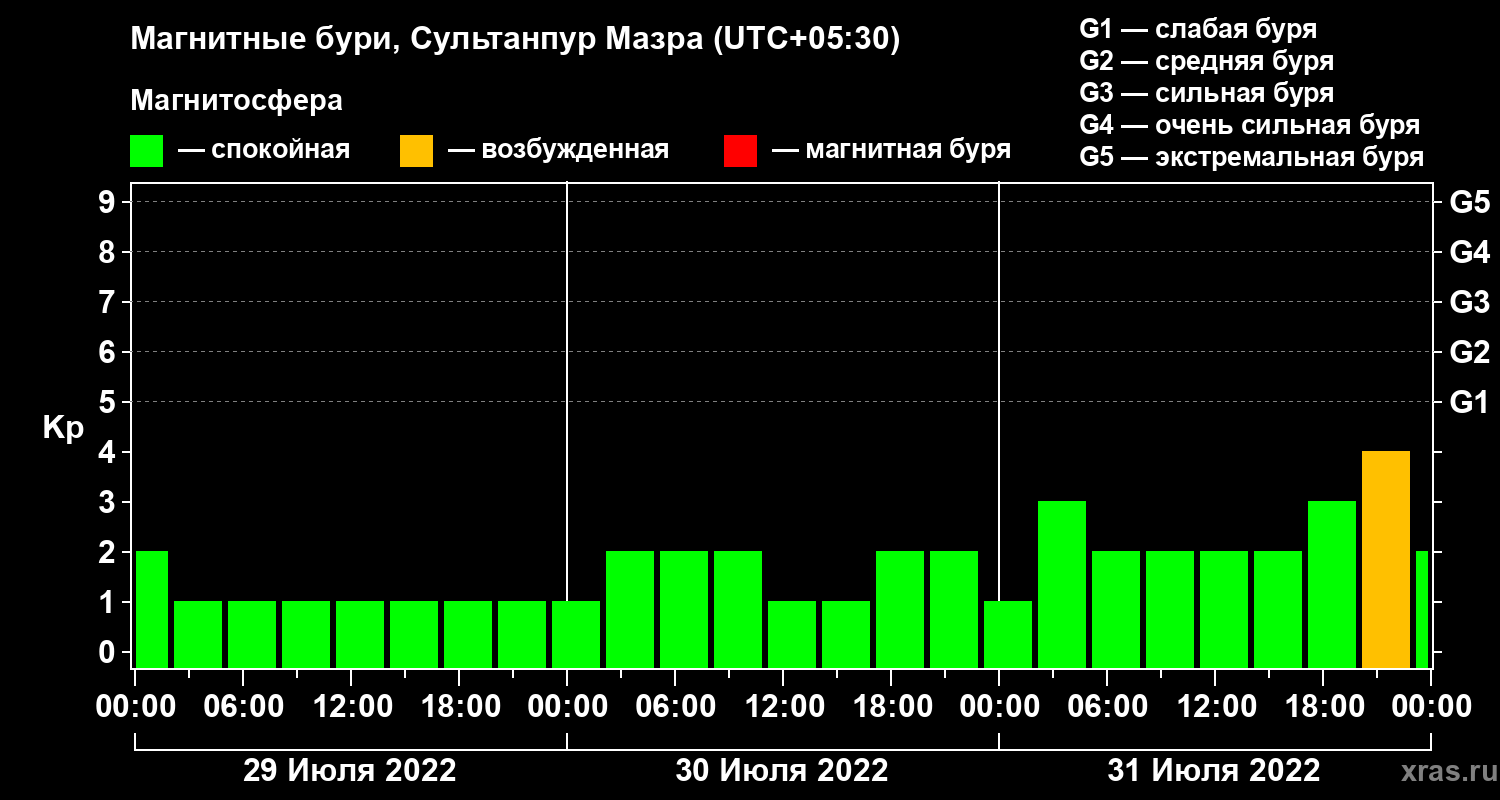This screenshot has width=1500, height=800.
Task: Click the 'G2' label on right axis
Action: [1469, 352]
